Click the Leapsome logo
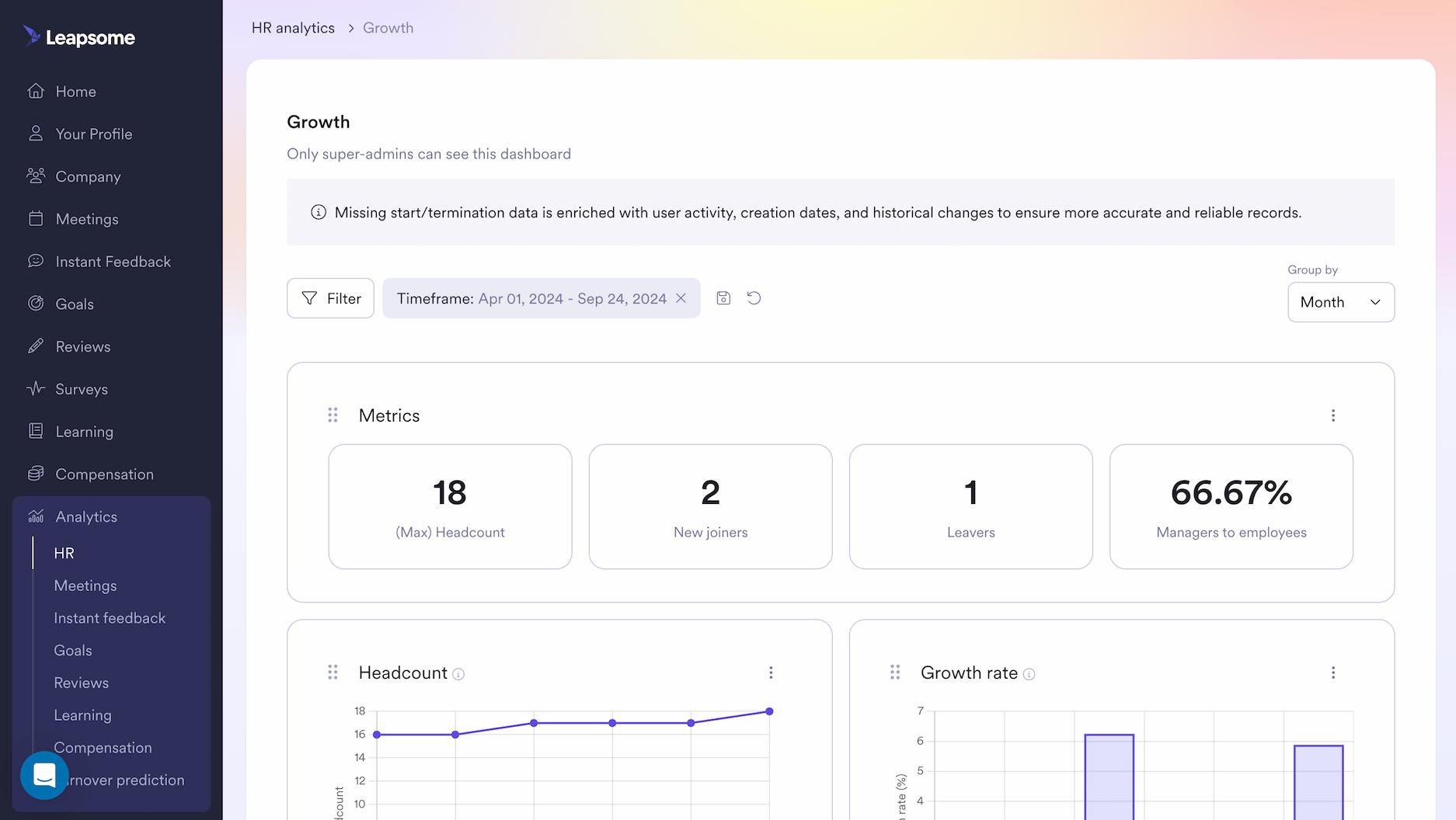 (78, 36)
